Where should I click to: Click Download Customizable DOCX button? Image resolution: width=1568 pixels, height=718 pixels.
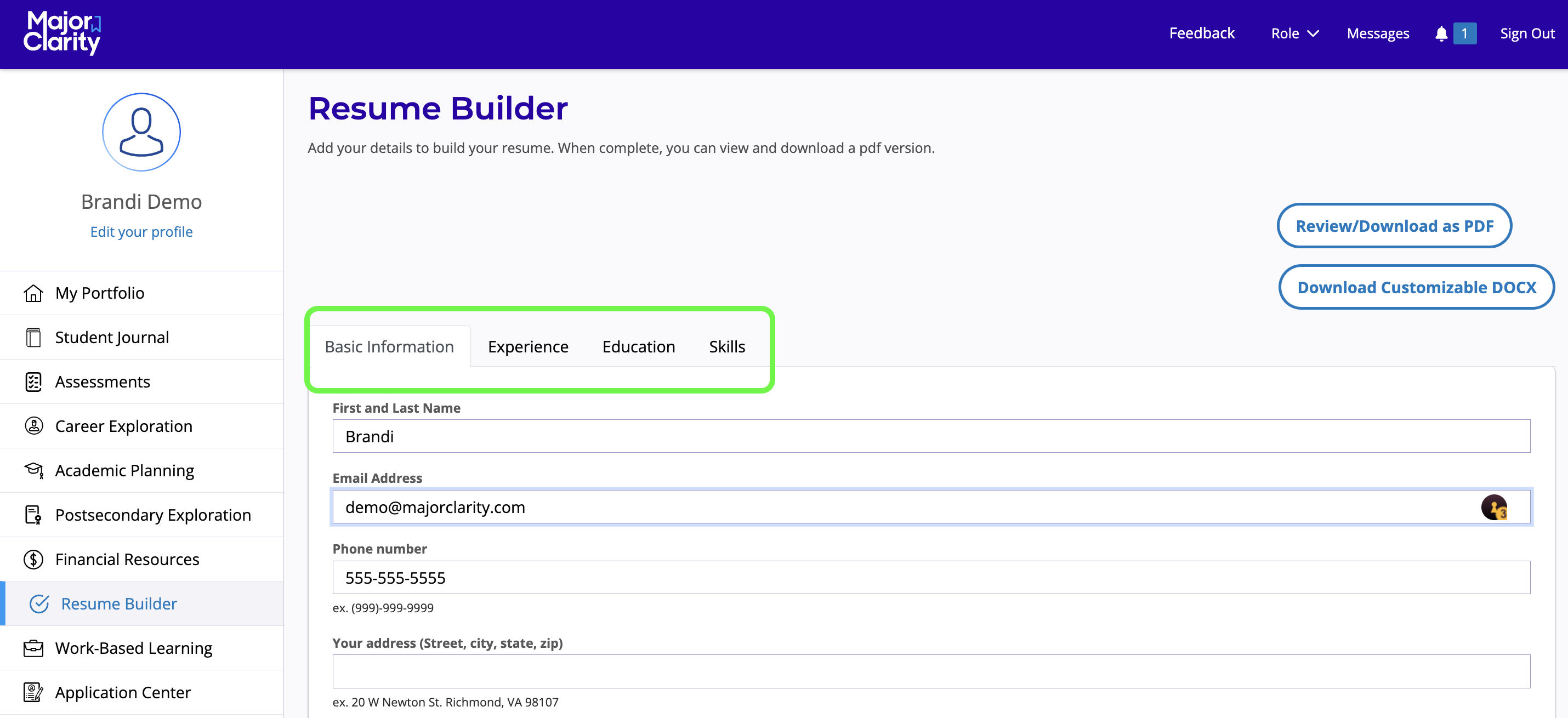(1416, 287)
